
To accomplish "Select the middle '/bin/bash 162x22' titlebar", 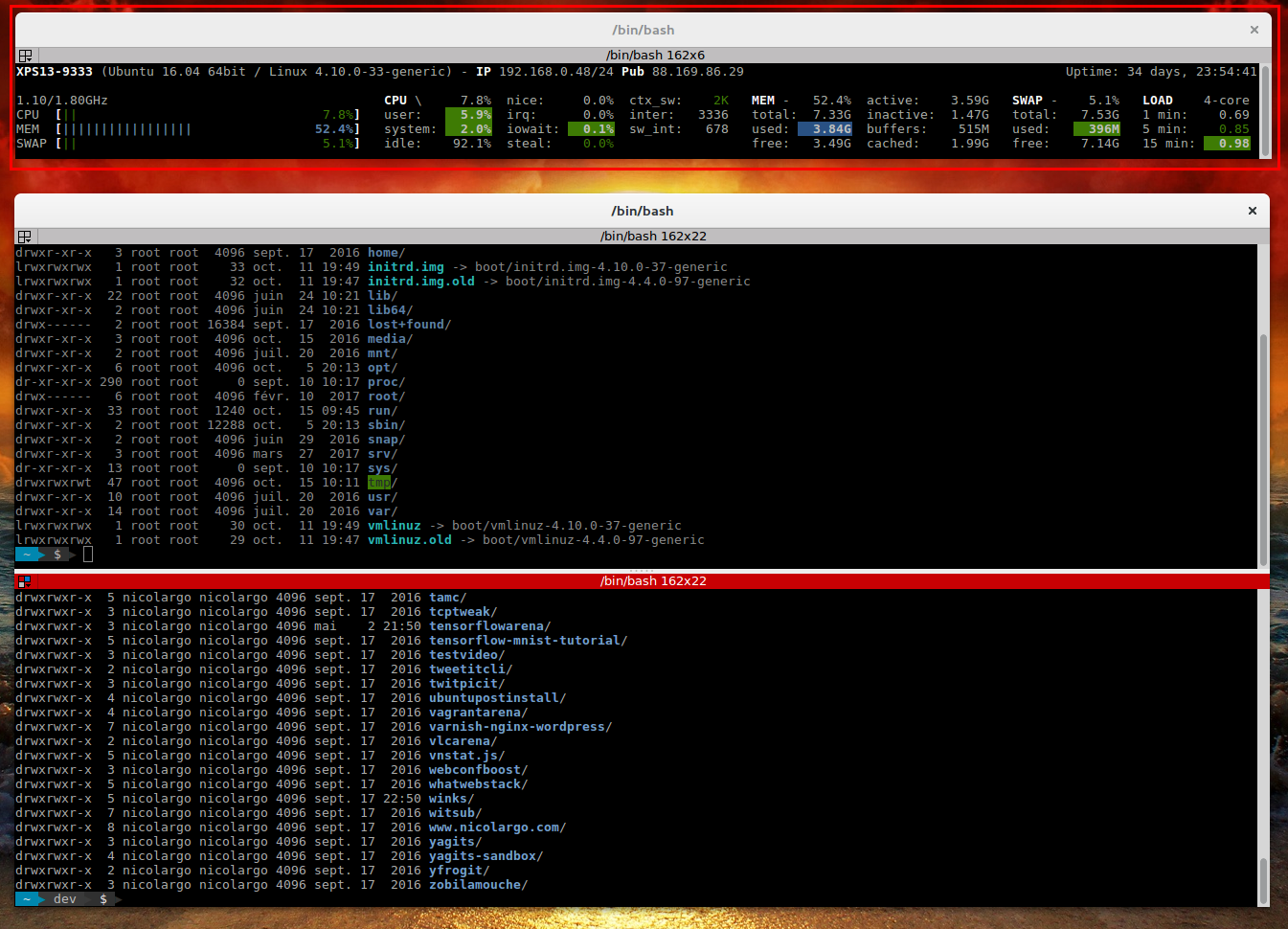I will (653, 236).
